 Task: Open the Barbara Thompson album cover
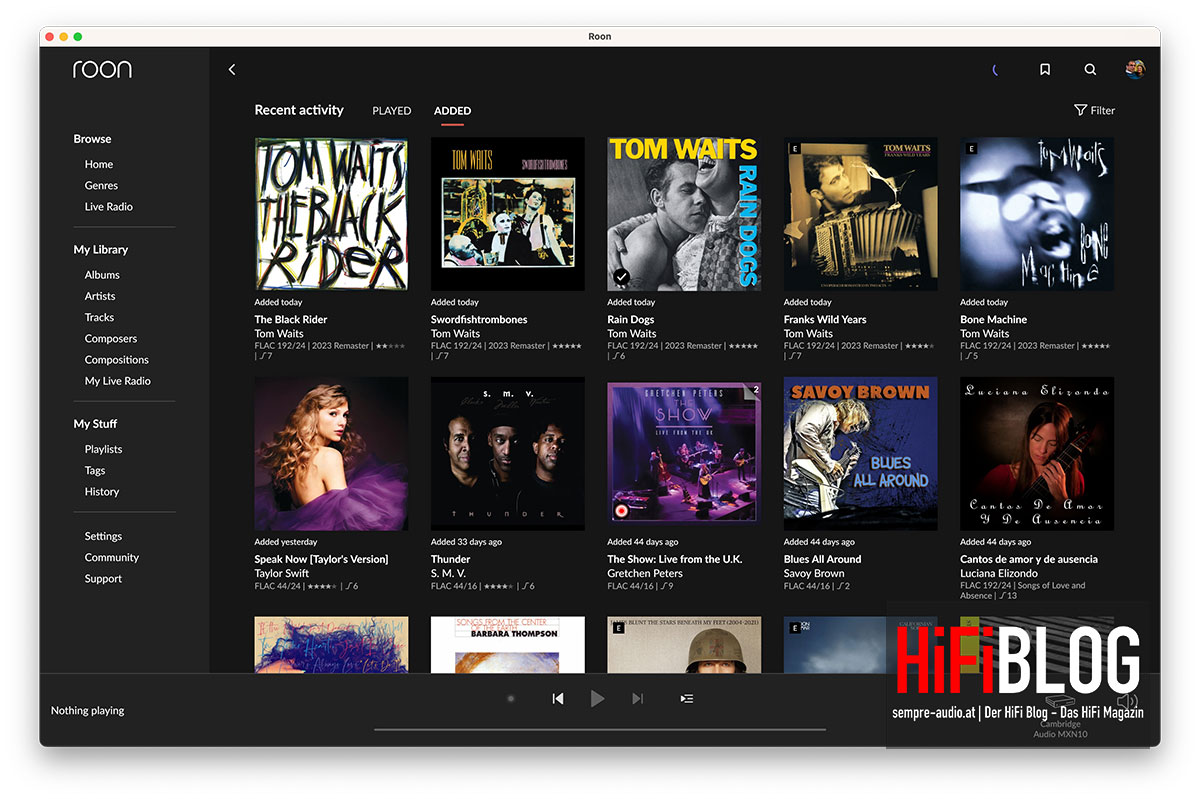click(508, 644)
